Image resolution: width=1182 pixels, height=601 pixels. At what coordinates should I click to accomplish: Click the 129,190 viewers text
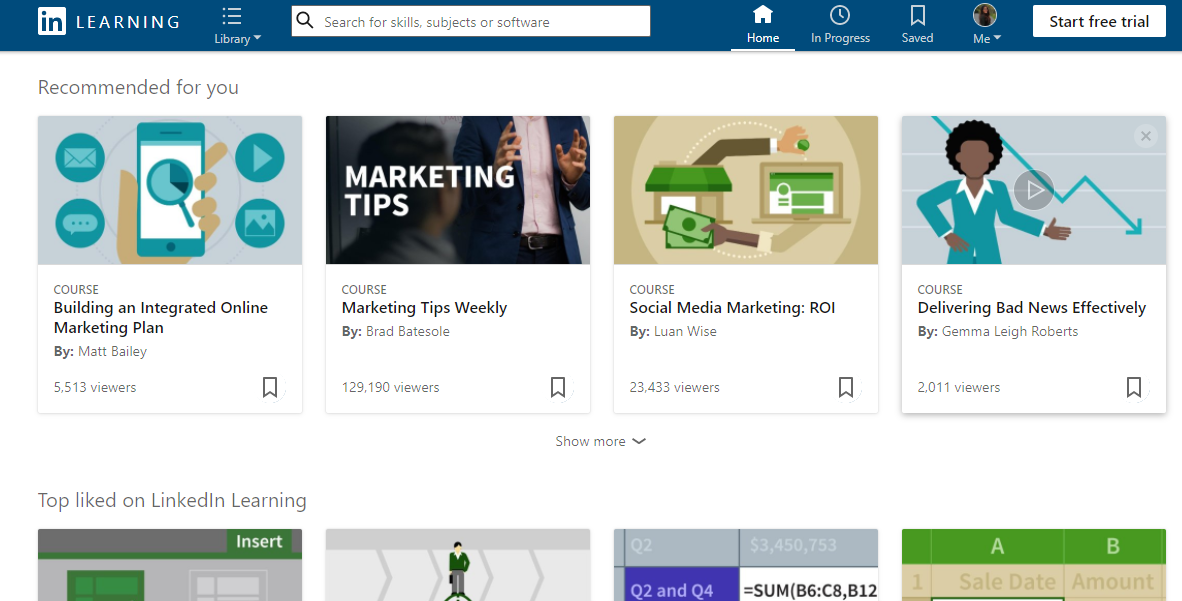pyautogui.click(x=390, y=388)
